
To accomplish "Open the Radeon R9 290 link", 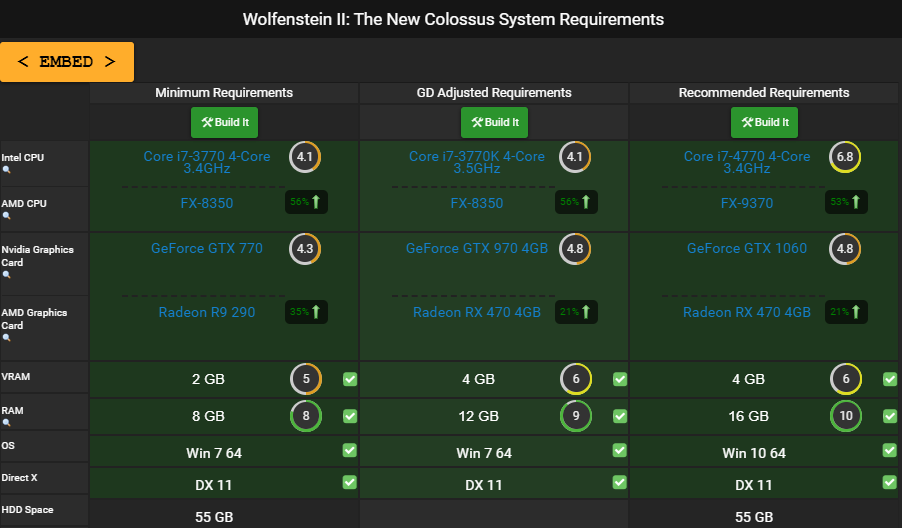I will pos(207,312).
